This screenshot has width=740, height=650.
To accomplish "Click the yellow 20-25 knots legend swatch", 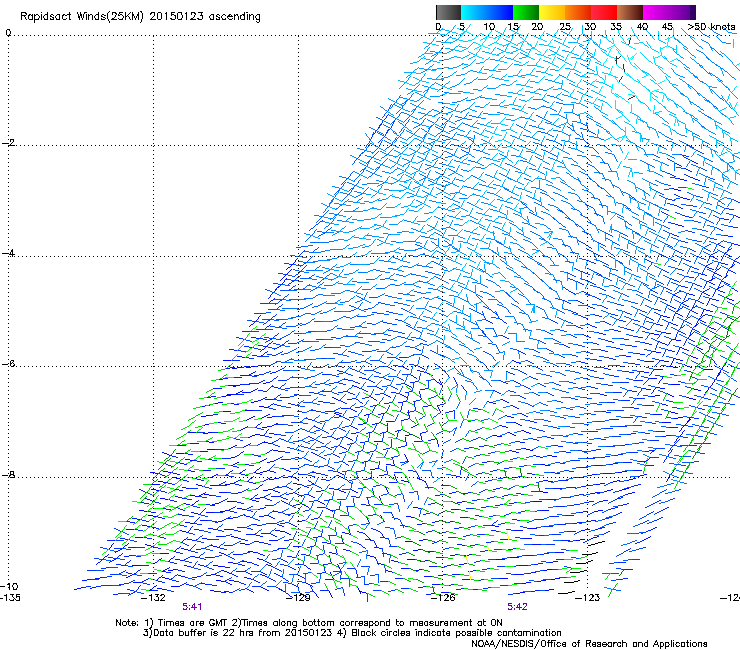I will click(552, 12).
